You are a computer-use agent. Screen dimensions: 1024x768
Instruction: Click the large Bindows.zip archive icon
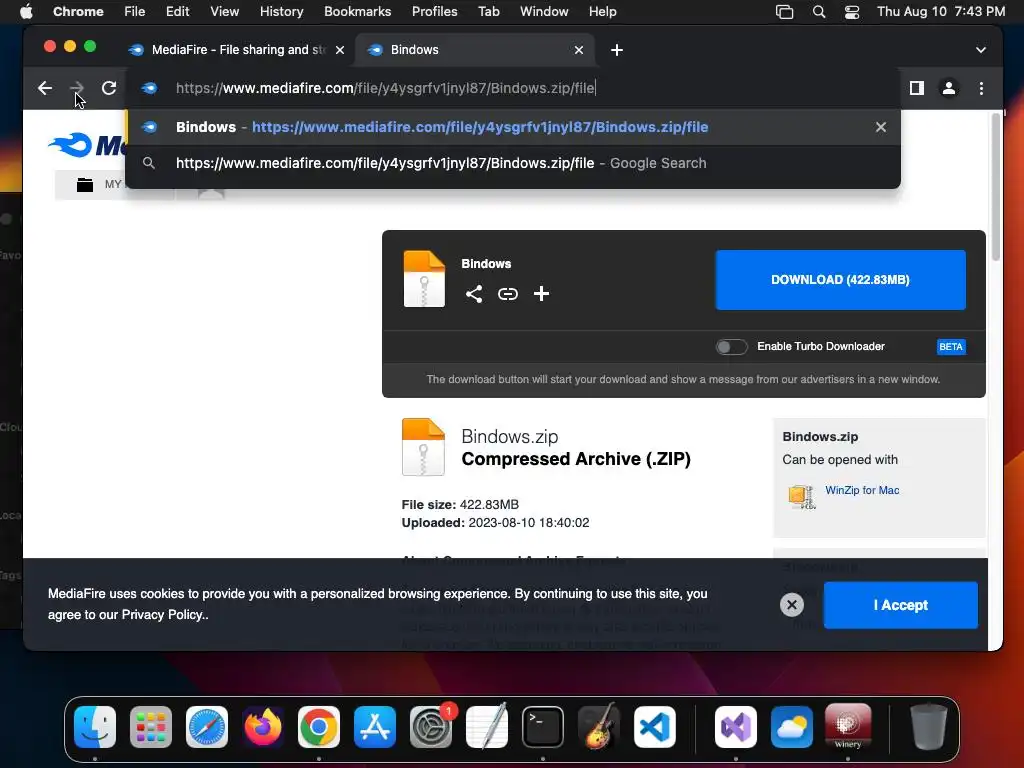[x=423, y=447]
